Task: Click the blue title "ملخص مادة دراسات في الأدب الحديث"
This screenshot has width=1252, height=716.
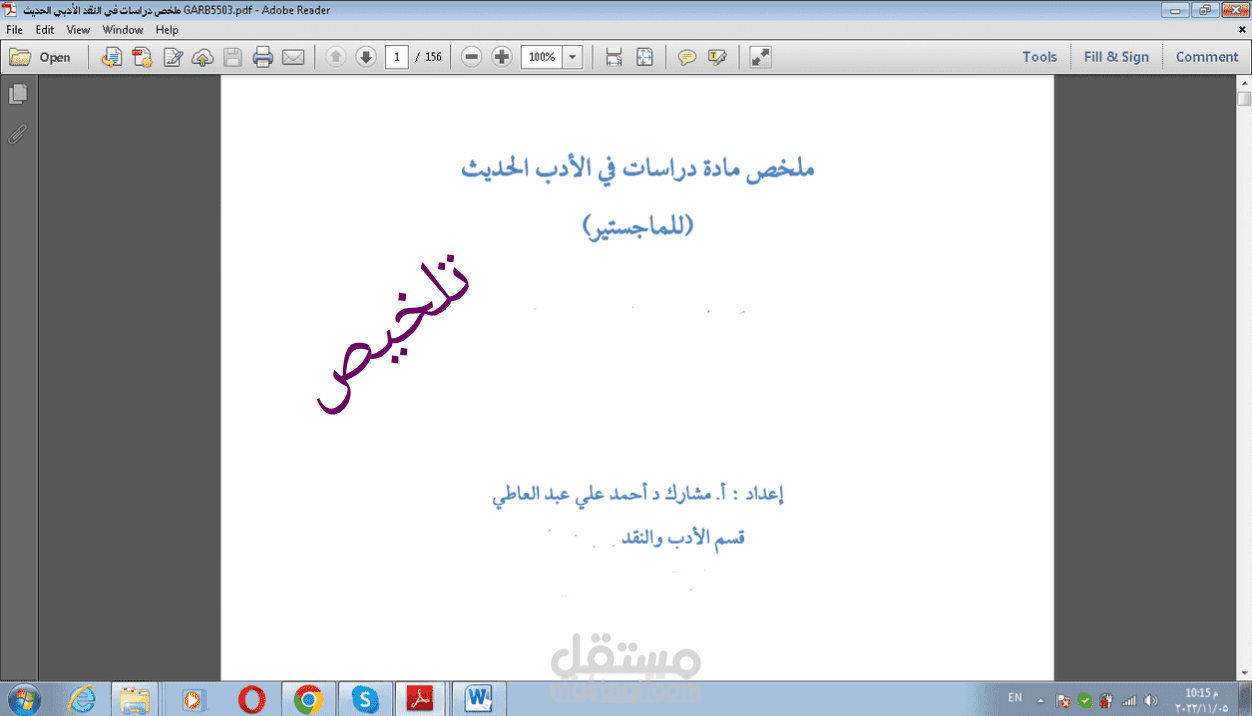Action: point(638,169)
